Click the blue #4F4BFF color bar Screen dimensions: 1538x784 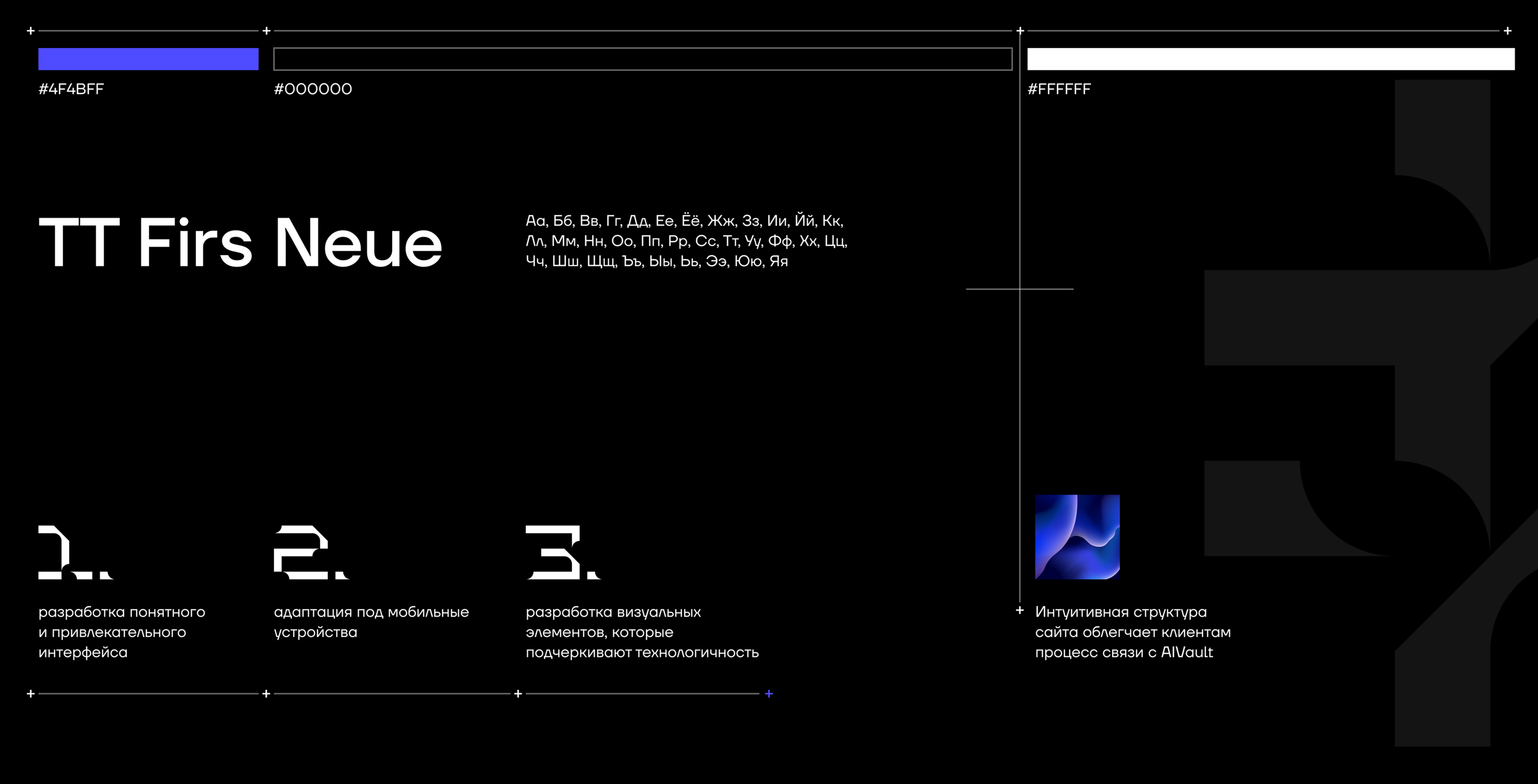tap(148, 59)
